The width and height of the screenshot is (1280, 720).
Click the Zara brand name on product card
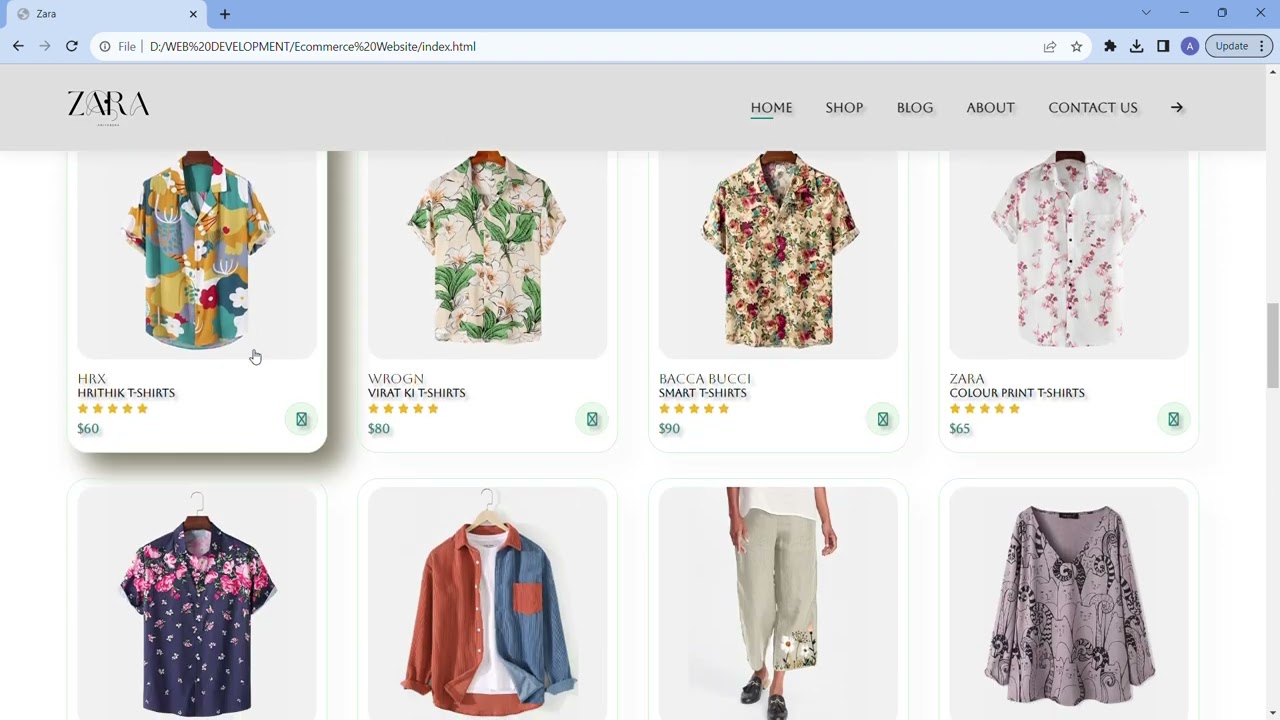pos(967,379)
